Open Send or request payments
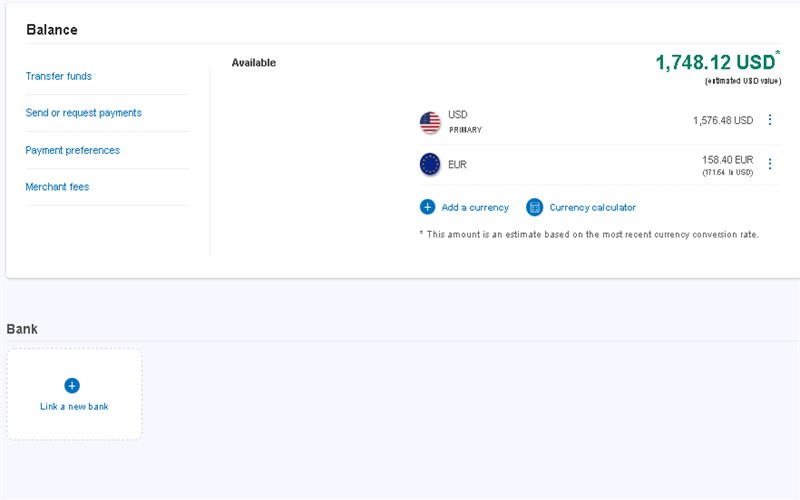 (x=84, y=113)
